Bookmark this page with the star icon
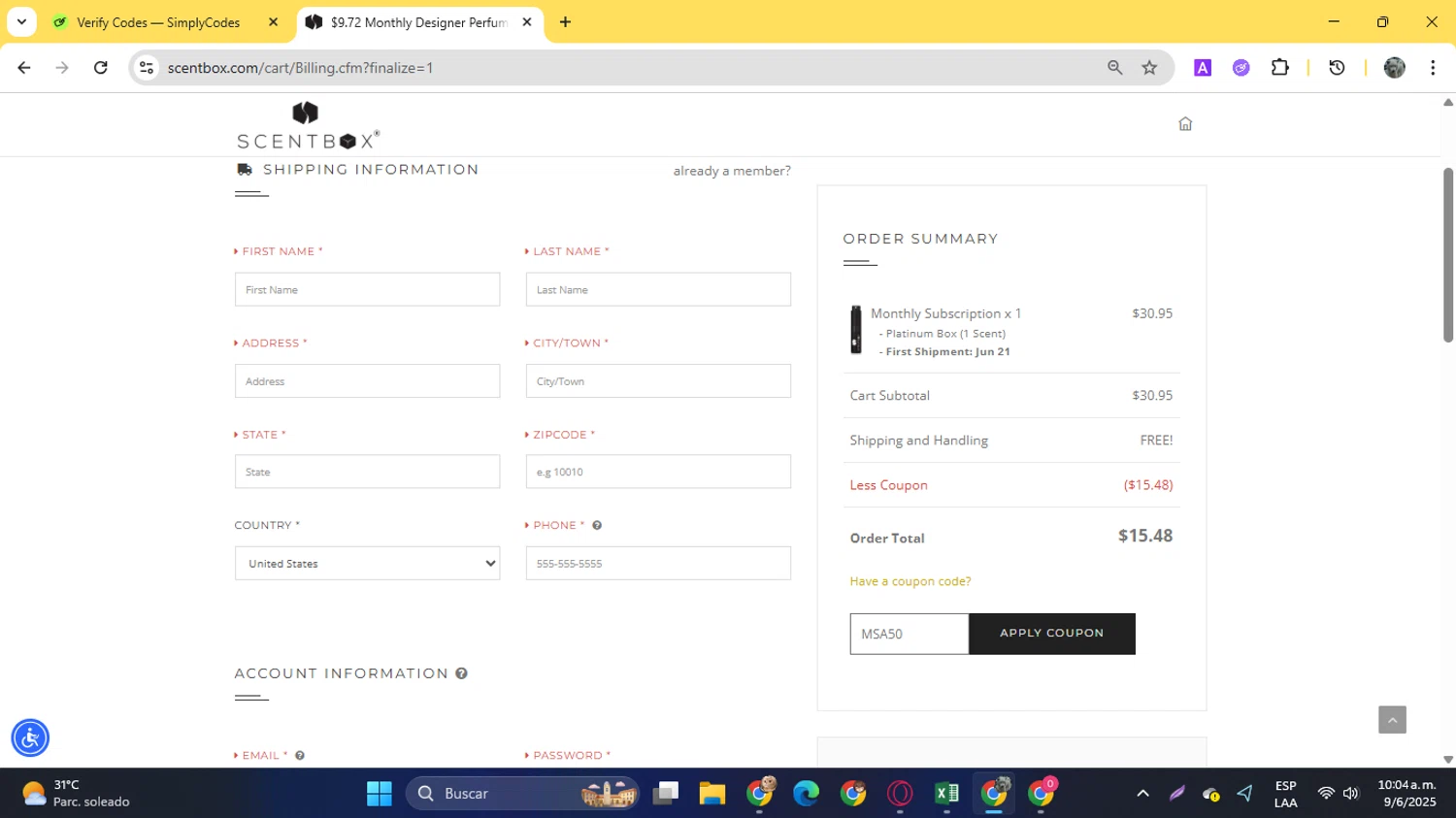 click(x=1149, y=68)
